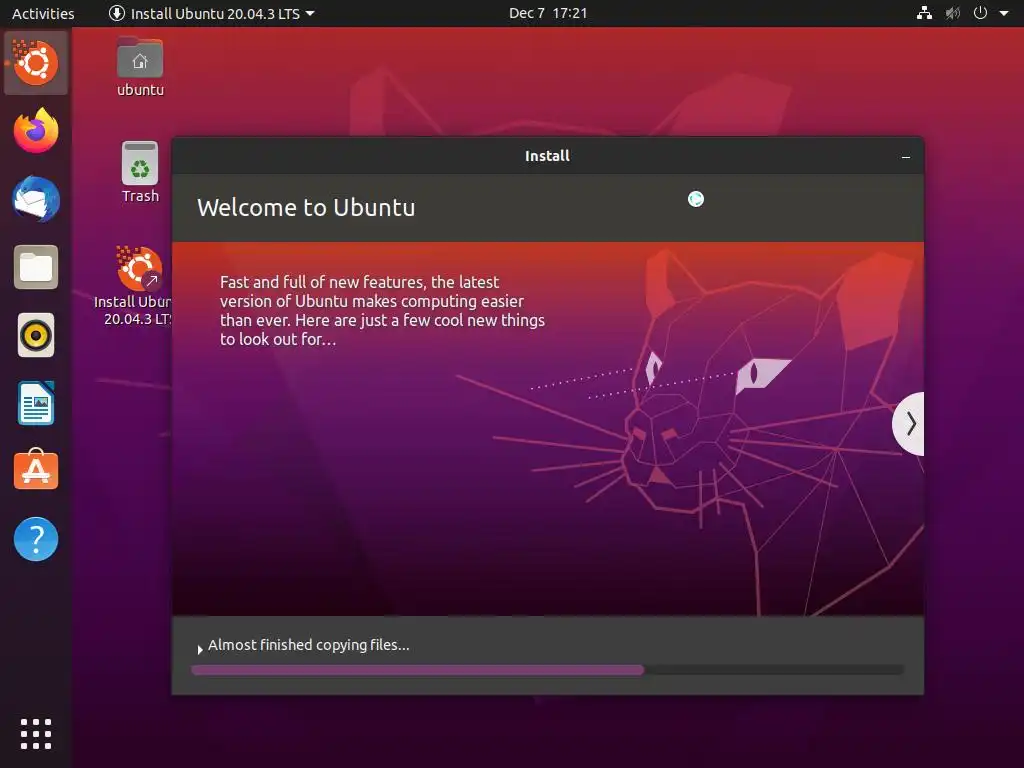Launch Rhythmbox music player from dock

pyautogui.click(x=36, y=335)
